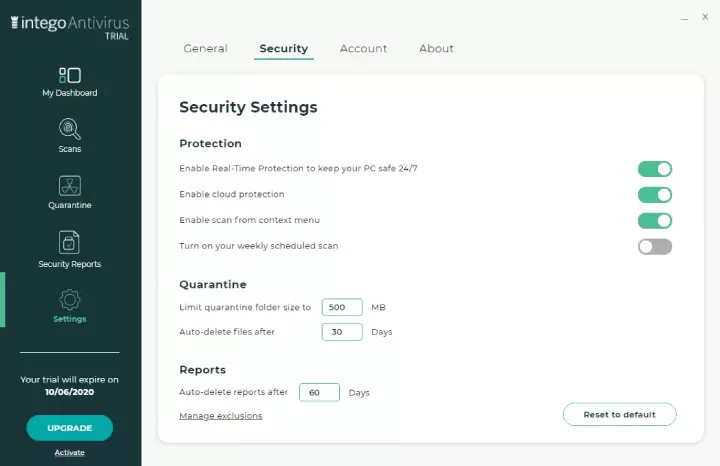720x466 pixels.
Task: Click the Quarantine section heading
Action: 213,284
